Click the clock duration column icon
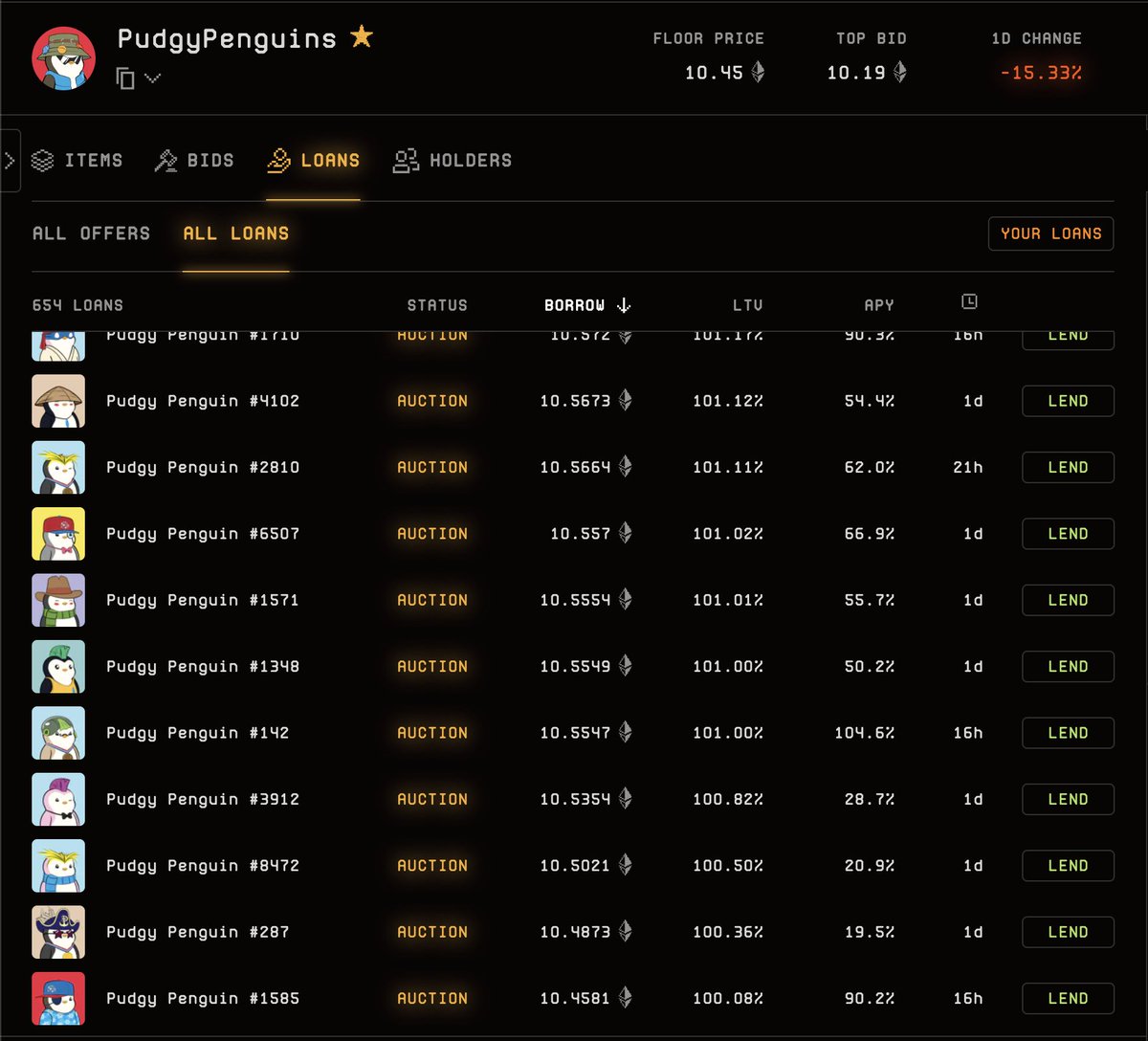The height and width of the screenshot is (1041, 1148). coord(969,302)
